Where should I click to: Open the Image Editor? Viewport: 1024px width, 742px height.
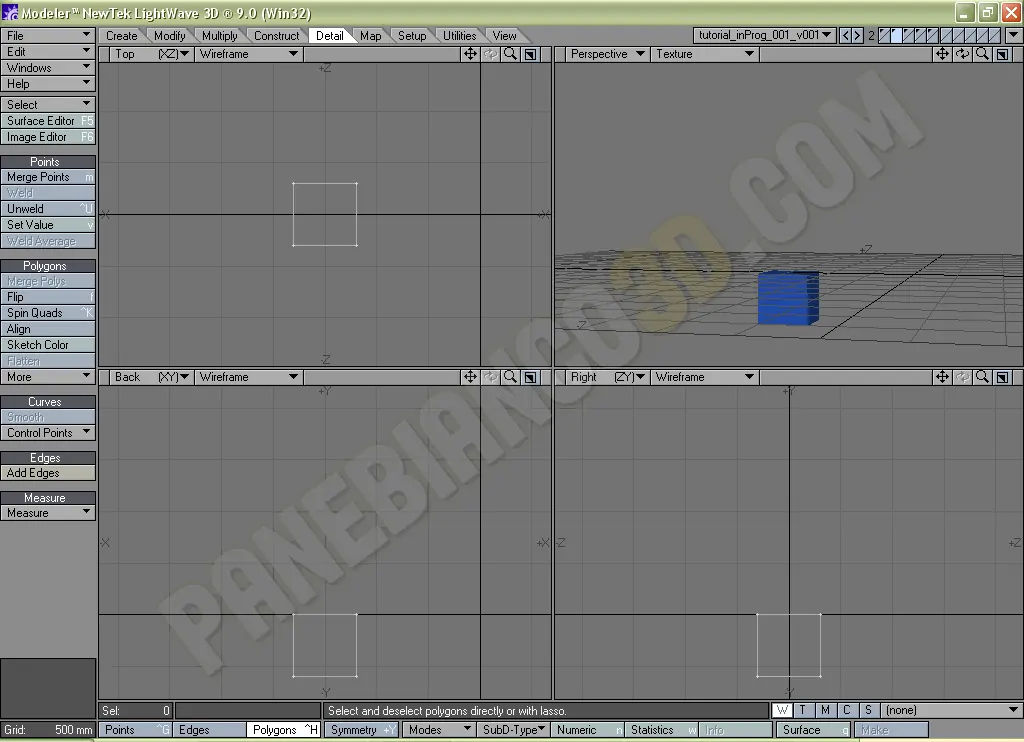[x=48, y=137]
